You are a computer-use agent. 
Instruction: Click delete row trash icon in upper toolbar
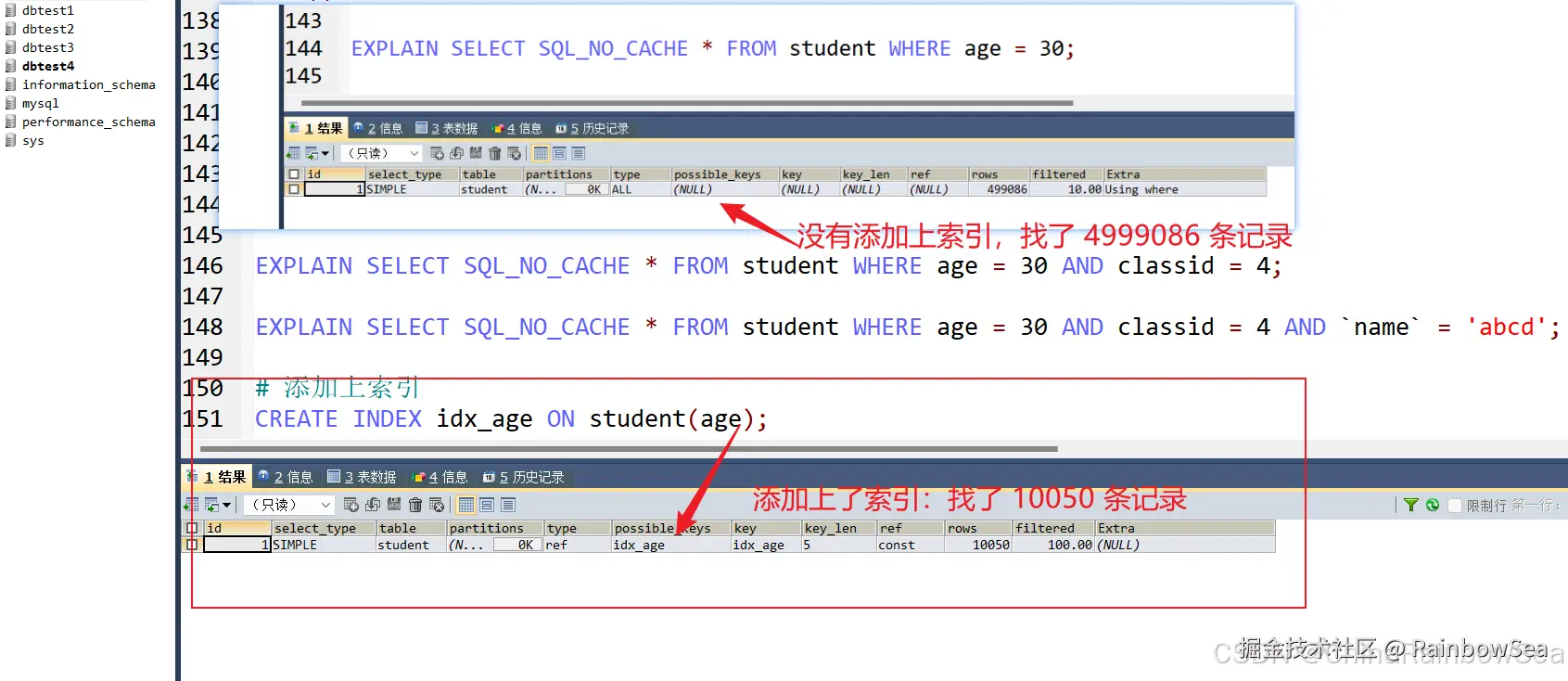[x=495, y=153]
